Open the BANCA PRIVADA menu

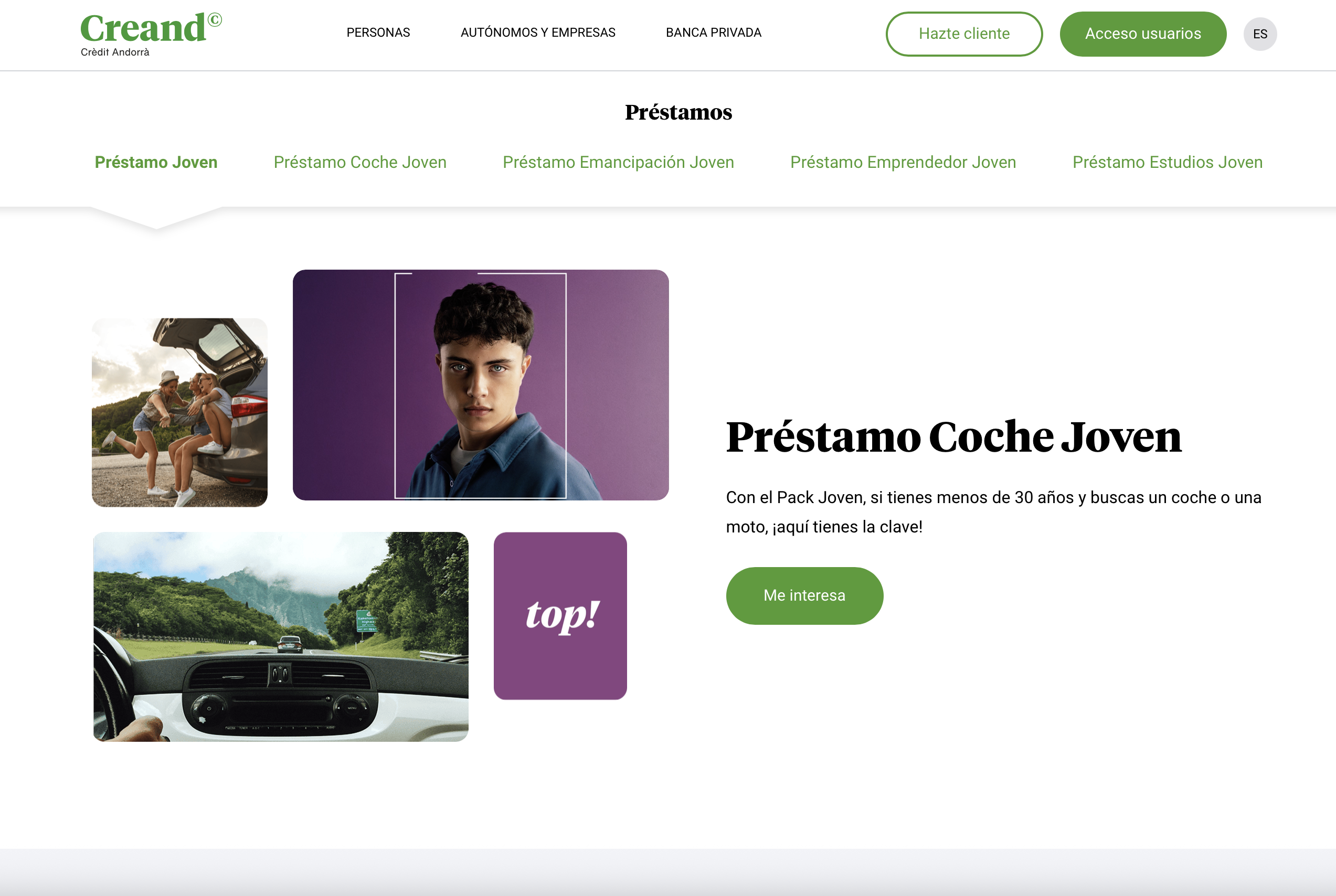pos(713,33)
